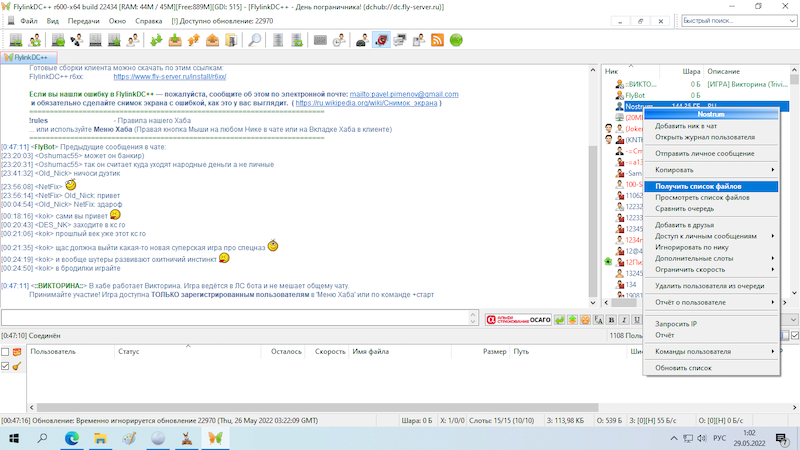Click the orange RSS feed toolbar icon
Image resolution: width=800 pixels, height=450 pixels.
pyautogui.click(x=437, y=40)
